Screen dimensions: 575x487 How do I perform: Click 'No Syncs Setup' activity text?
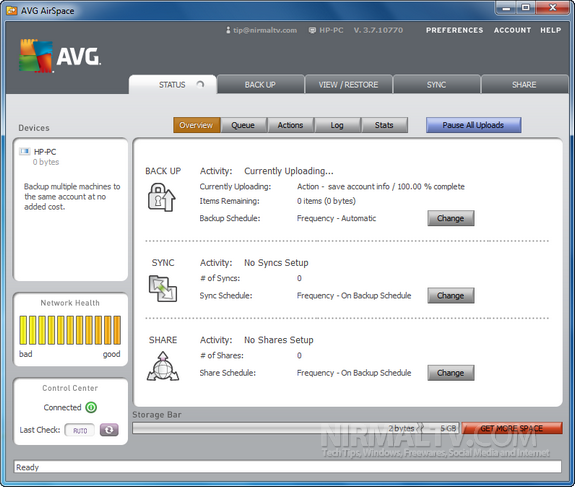click(x=276, y=263)
